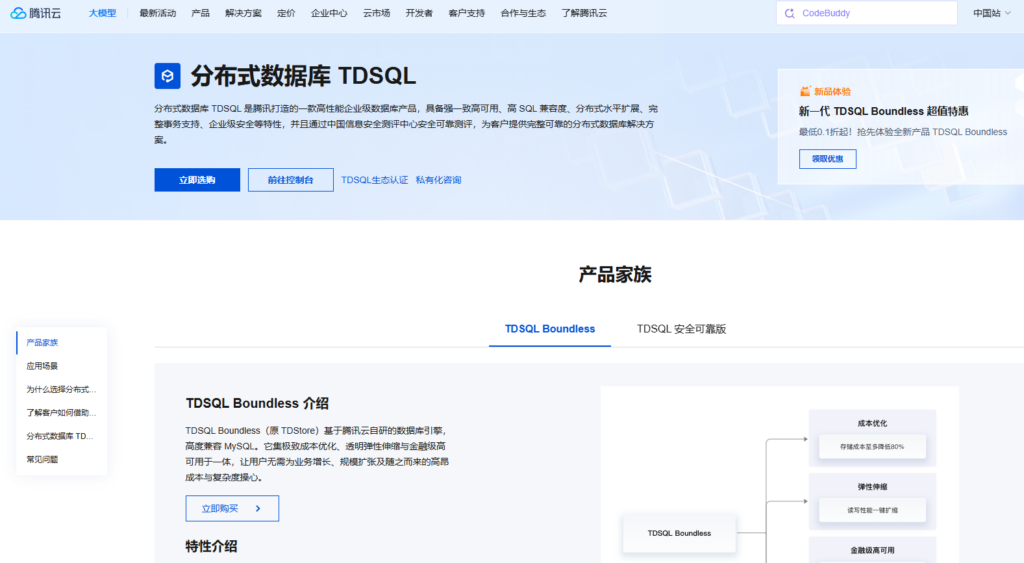Open the 开发者 menu

(x=419, y=13)
